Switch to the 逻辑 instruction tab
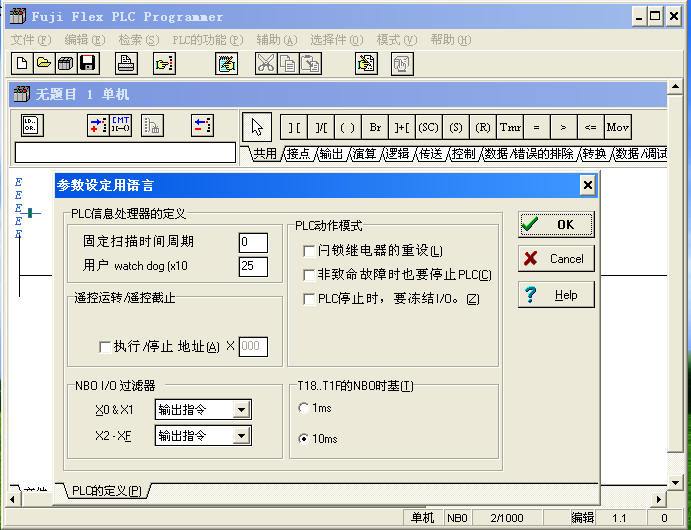Image resolution: width=691 pixels, height=530 pixels. (x=397, y=154)
